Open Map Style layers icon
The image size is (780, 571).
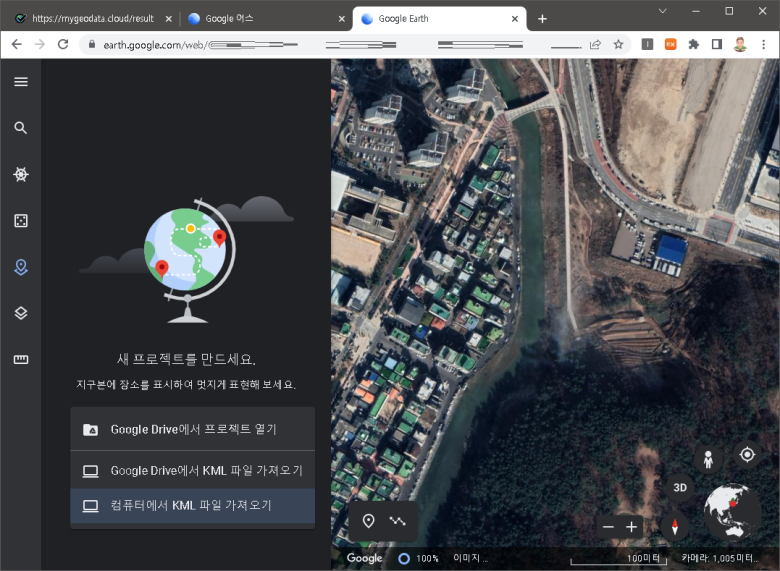[21, 313]
